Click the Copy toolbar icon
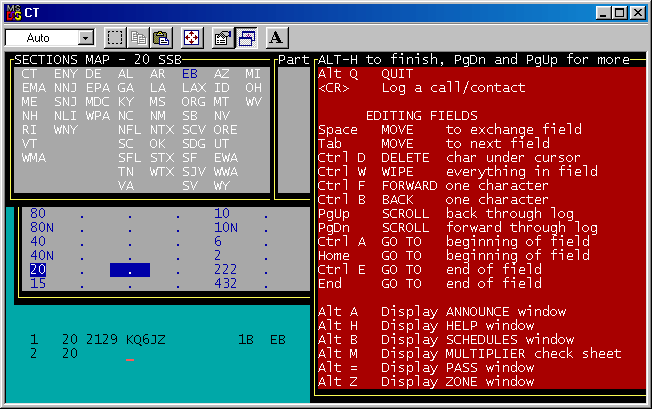The height and width of the screenshot is (409, 652). point(138,38)
